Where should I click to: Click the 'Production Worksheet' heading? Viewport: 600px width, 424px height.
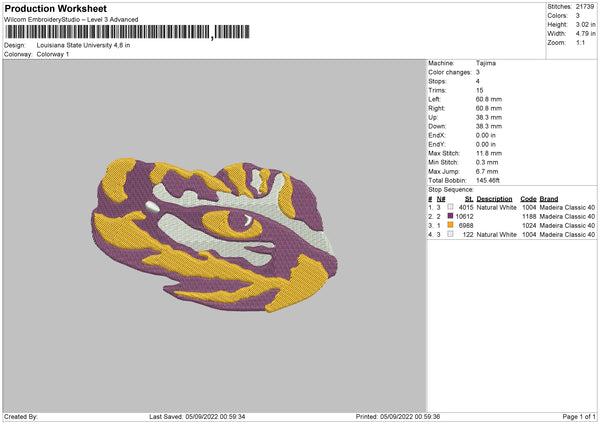55,8
